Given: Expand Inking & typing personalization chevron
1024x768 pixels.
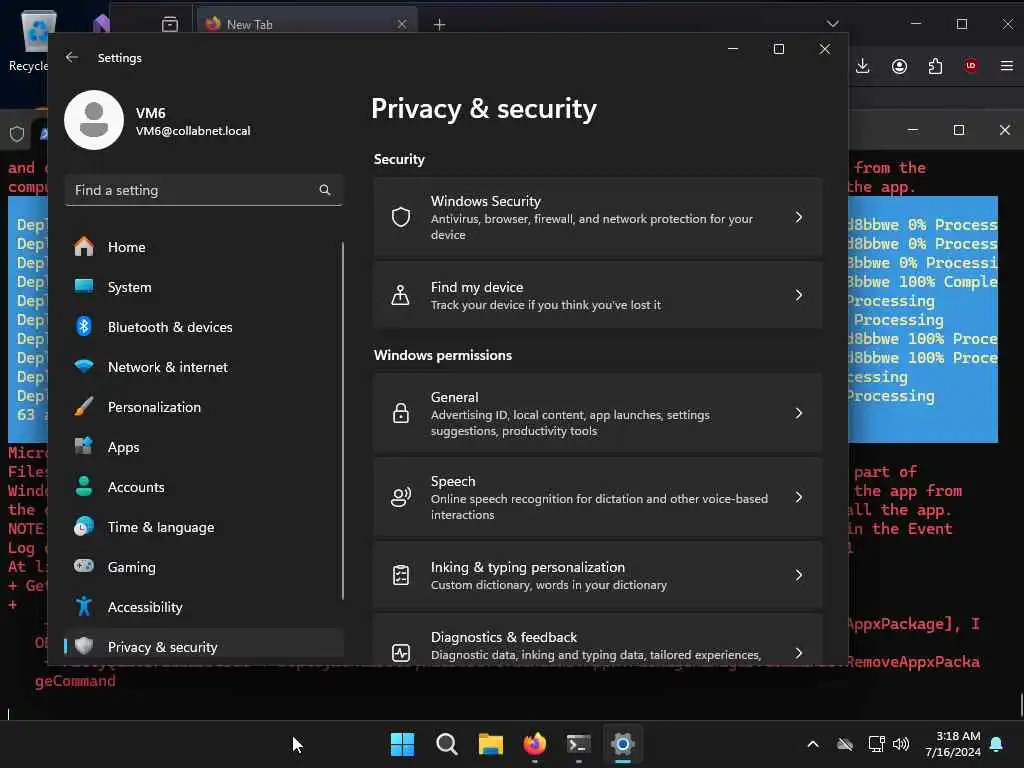Looking at the screenshot, I should (x=799, y=575).
